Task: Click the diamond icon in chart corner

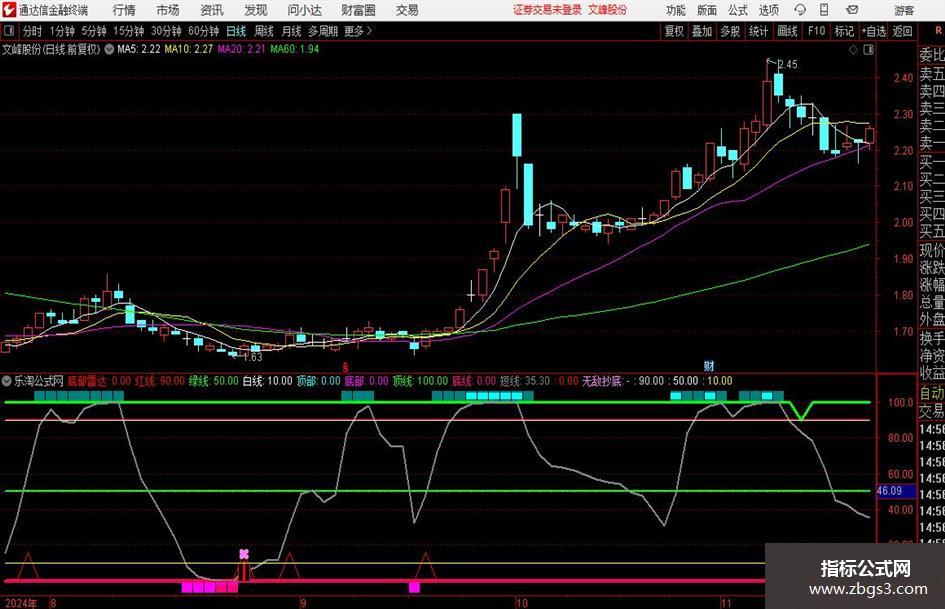Action: point(853,50)
